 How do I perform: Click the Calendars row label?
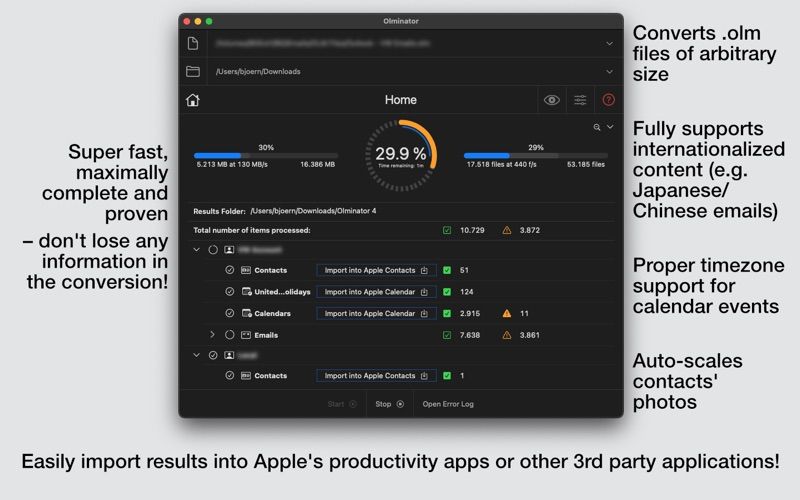(272, 313)
